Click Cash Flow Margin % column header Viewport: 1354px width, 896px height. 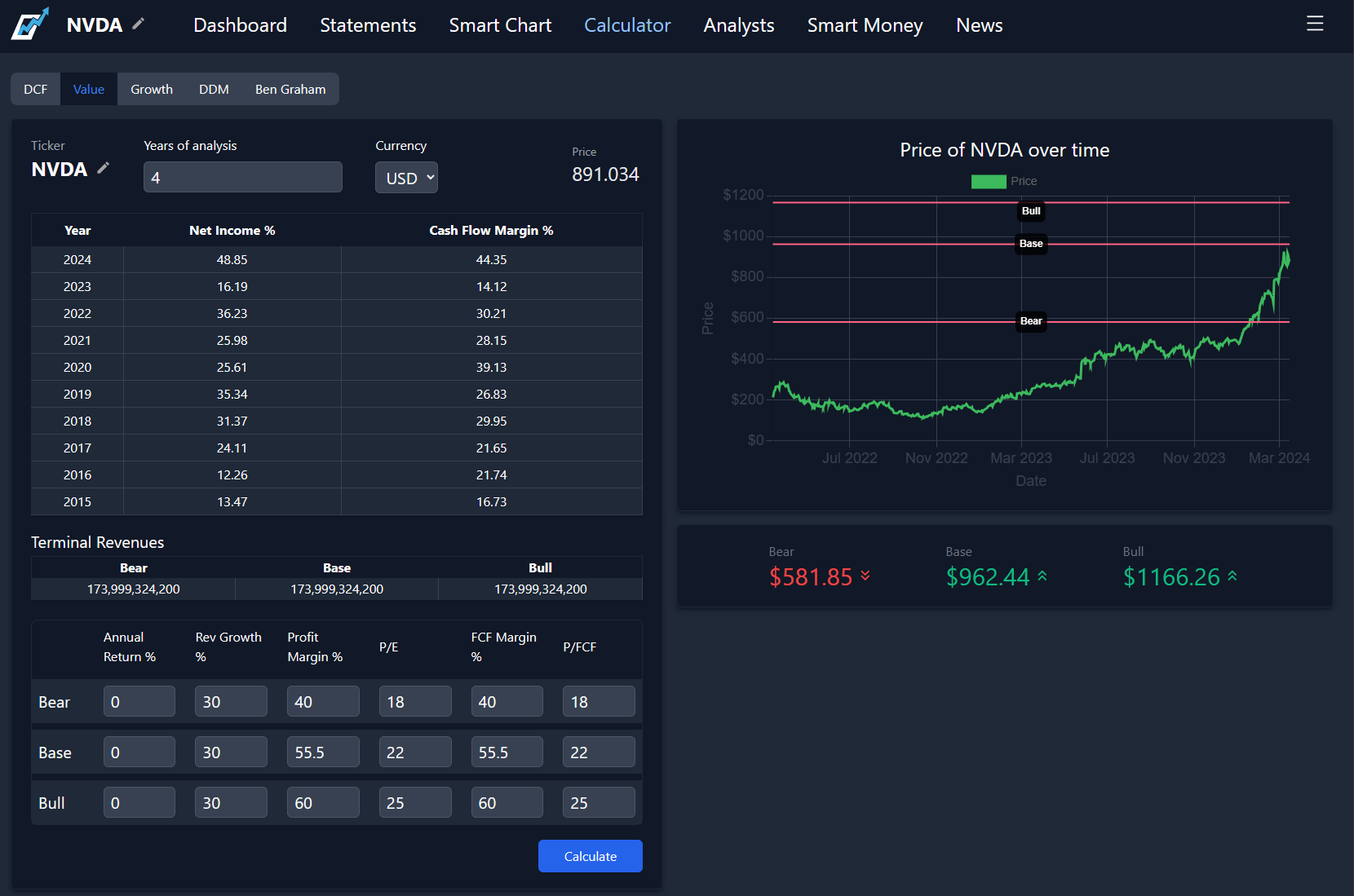491,231
